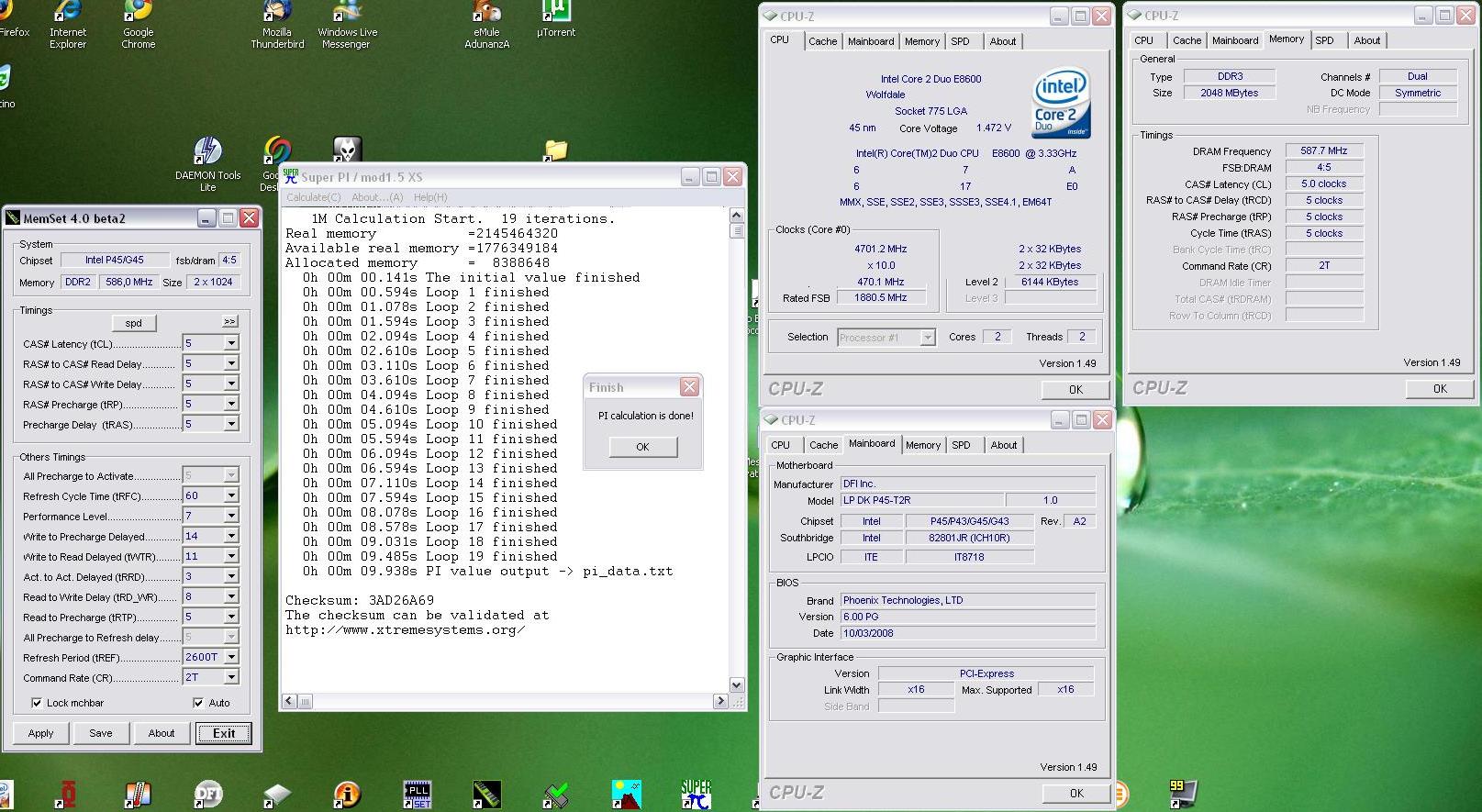The height and width of the screenshot is (812, 1482).
Task: Click the >> button in MemSet Timings
Action: [x=229, y=321]
